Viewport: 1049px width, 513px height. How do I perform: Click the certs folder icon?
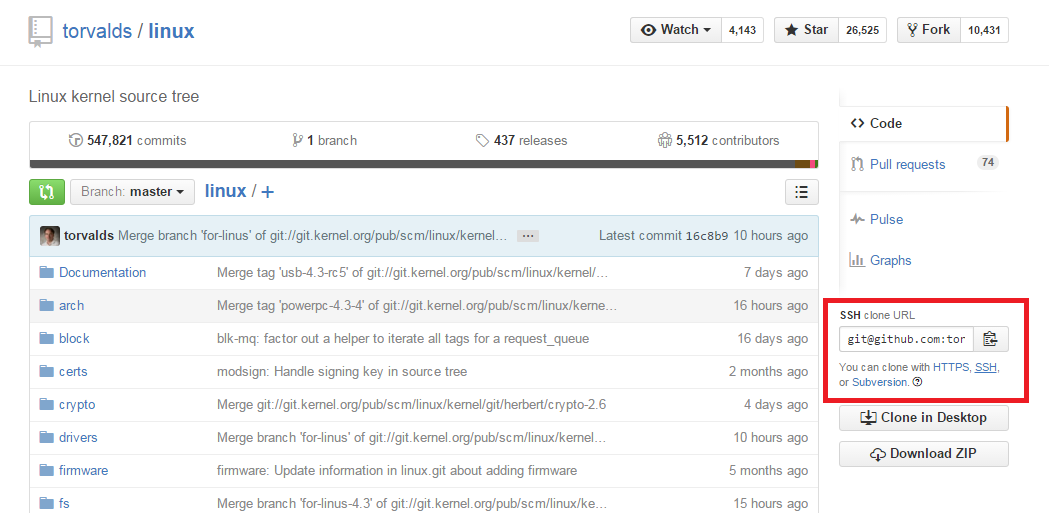point(46,371)
